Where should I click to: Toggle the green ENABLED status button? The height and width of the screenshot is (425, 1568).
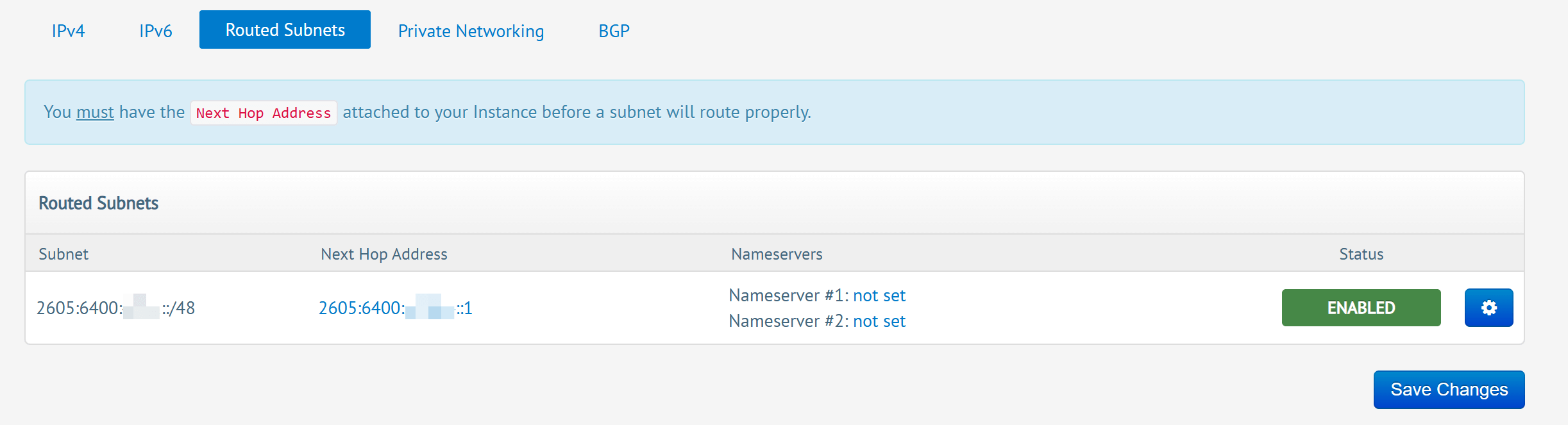click(x=1361, y=308)
